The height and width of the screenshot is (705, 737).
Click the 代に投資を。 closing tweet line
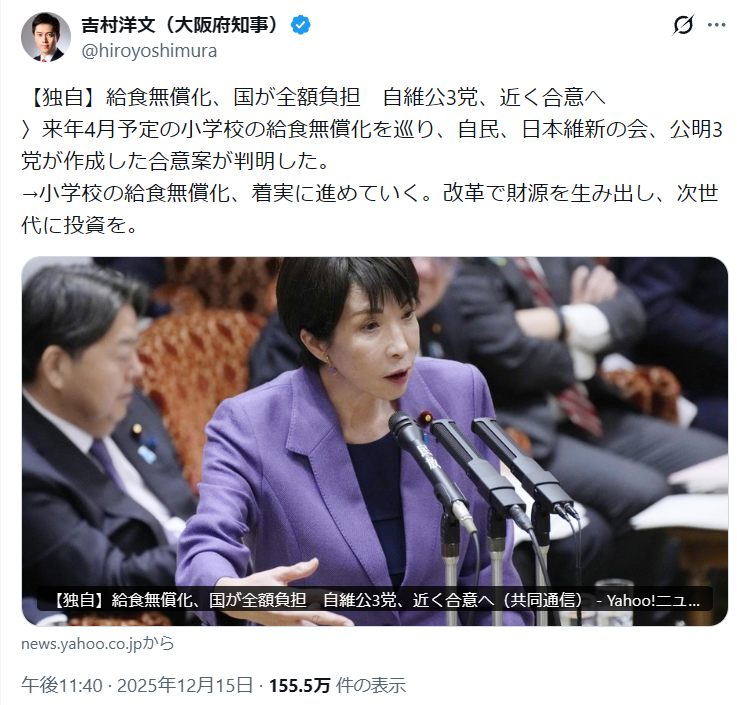coord(79,225)
